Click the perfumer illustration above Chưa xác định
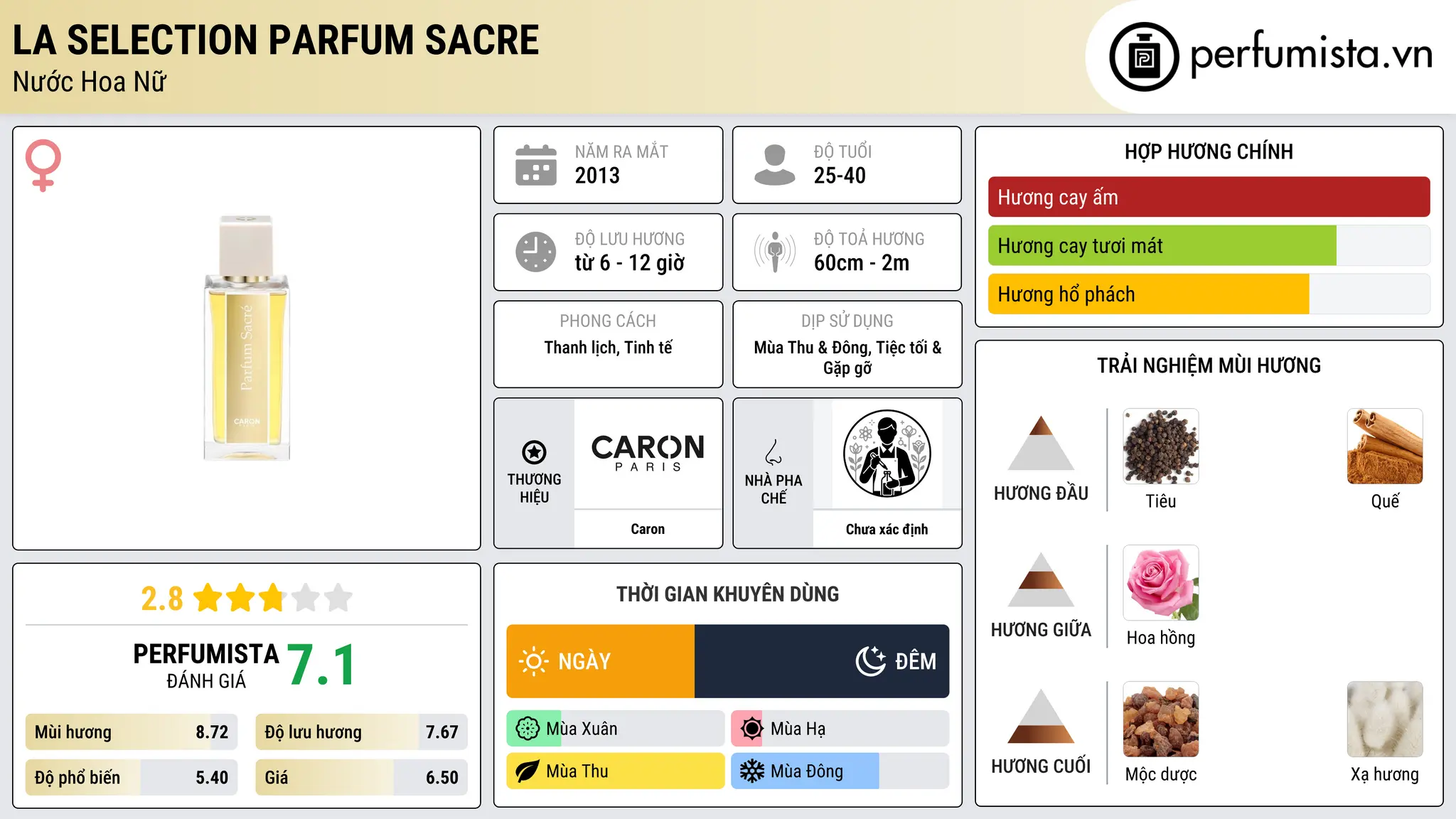The image size is (1456, 819). pos(887,454)
